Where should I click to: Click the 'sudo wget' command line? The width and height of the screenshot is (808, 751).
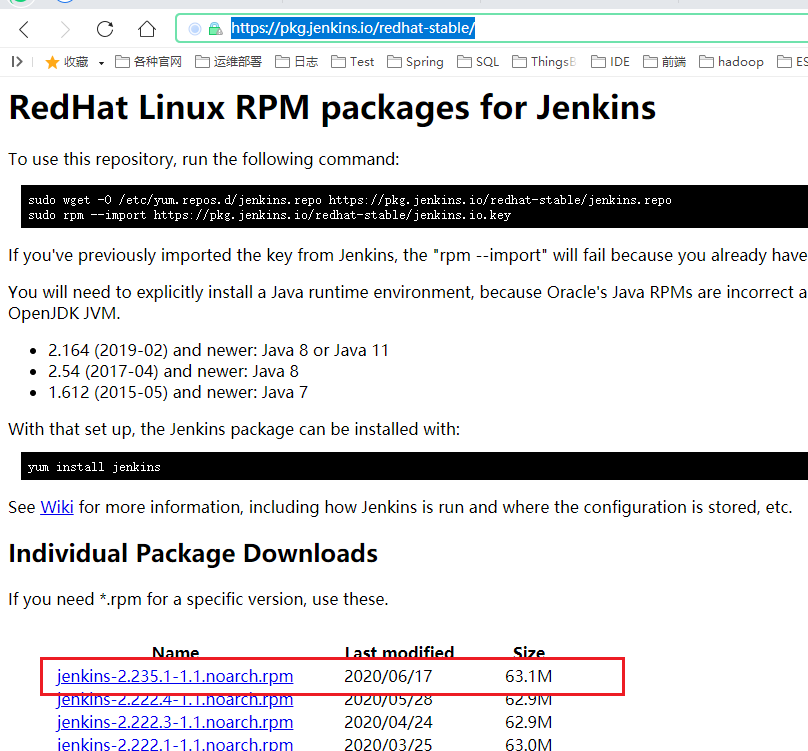click(x=349, y=200)
